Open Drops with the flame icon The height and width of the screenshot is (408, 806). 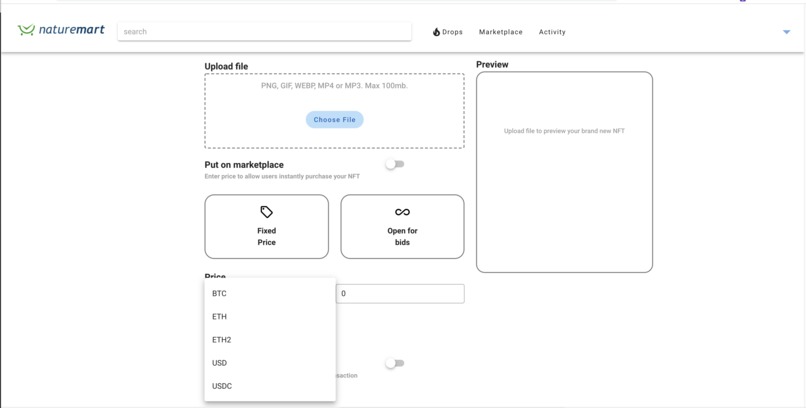(x=448, y=32)
